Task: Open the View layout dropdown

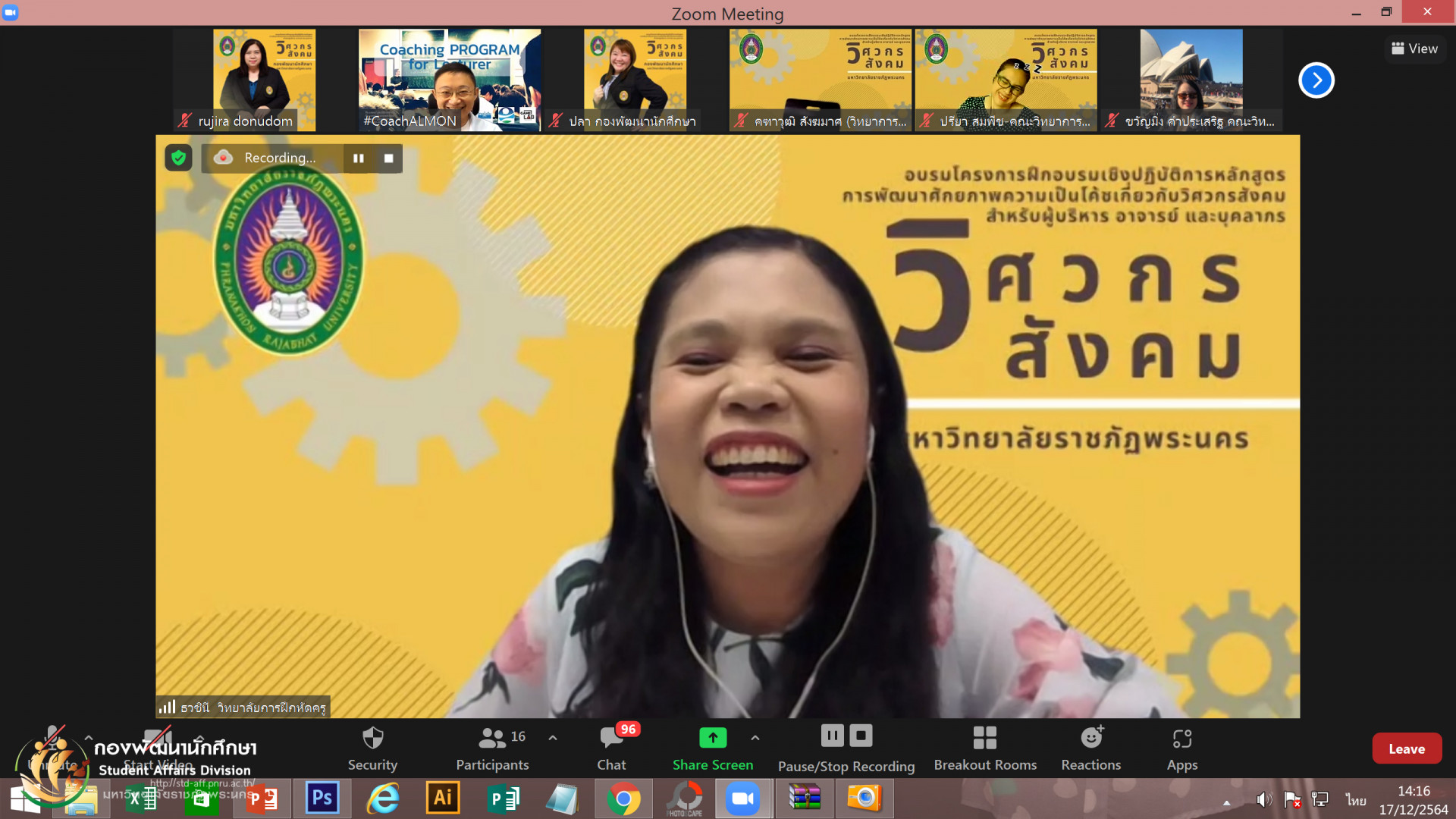Action: (x=1414, y=49)
